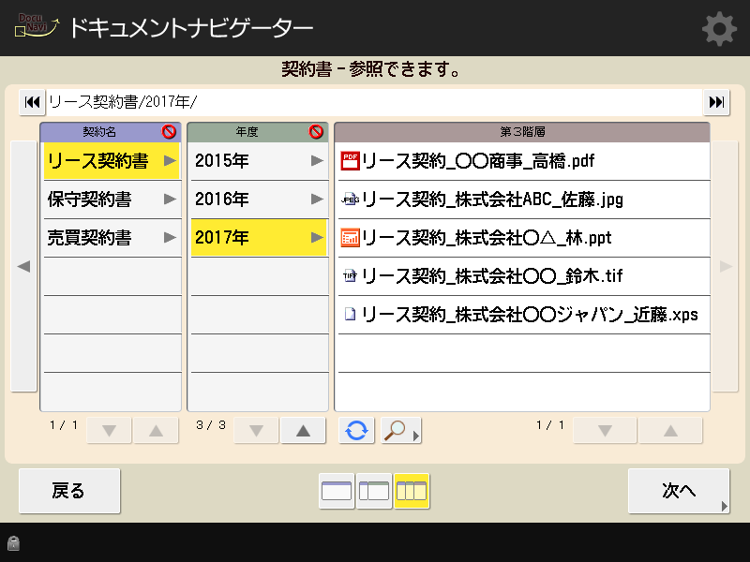
Task: Switch to three-column view layout
Action: point(411,491)
